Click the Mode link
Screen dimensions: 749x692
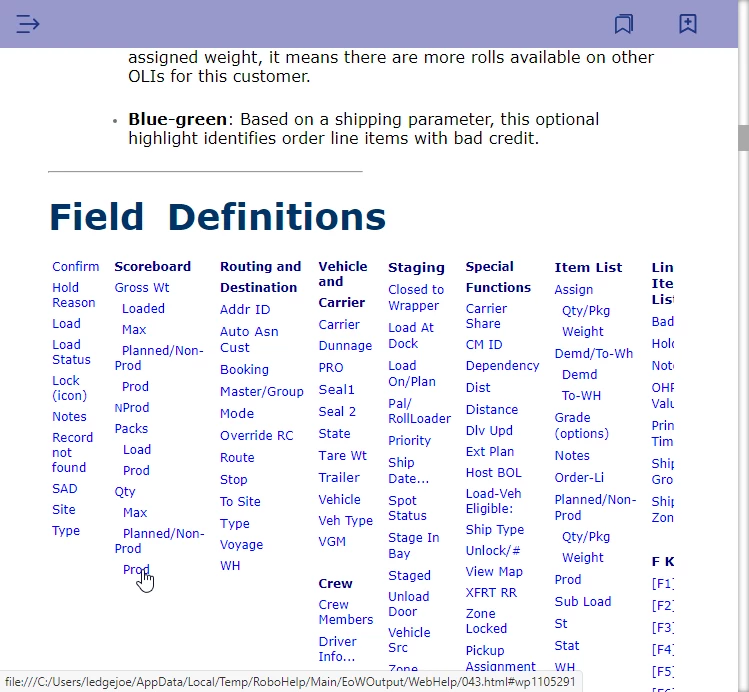[237, 414]
